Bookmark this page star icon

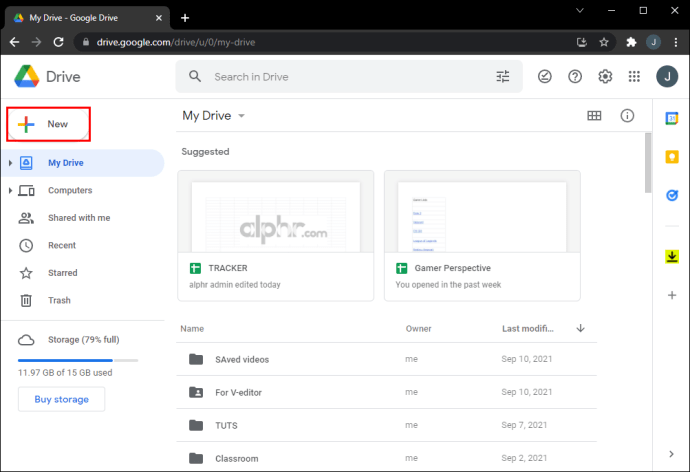pyautogui.click(x=604, y=42)
